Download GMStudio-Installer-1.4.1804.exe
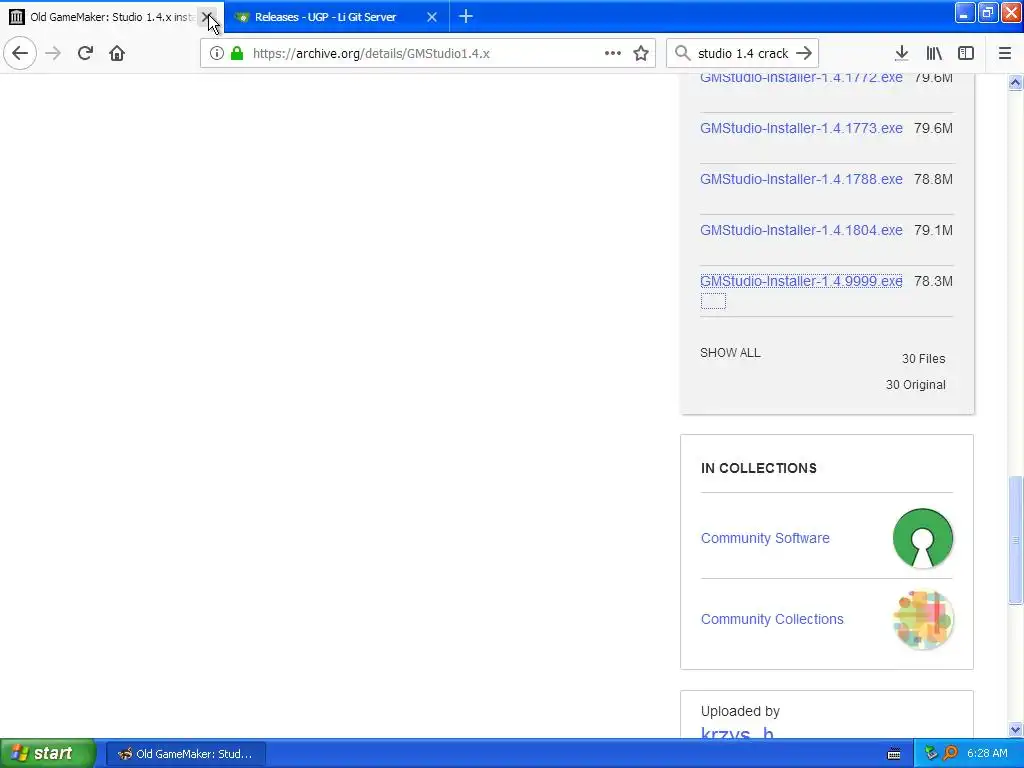 [801, 230]
